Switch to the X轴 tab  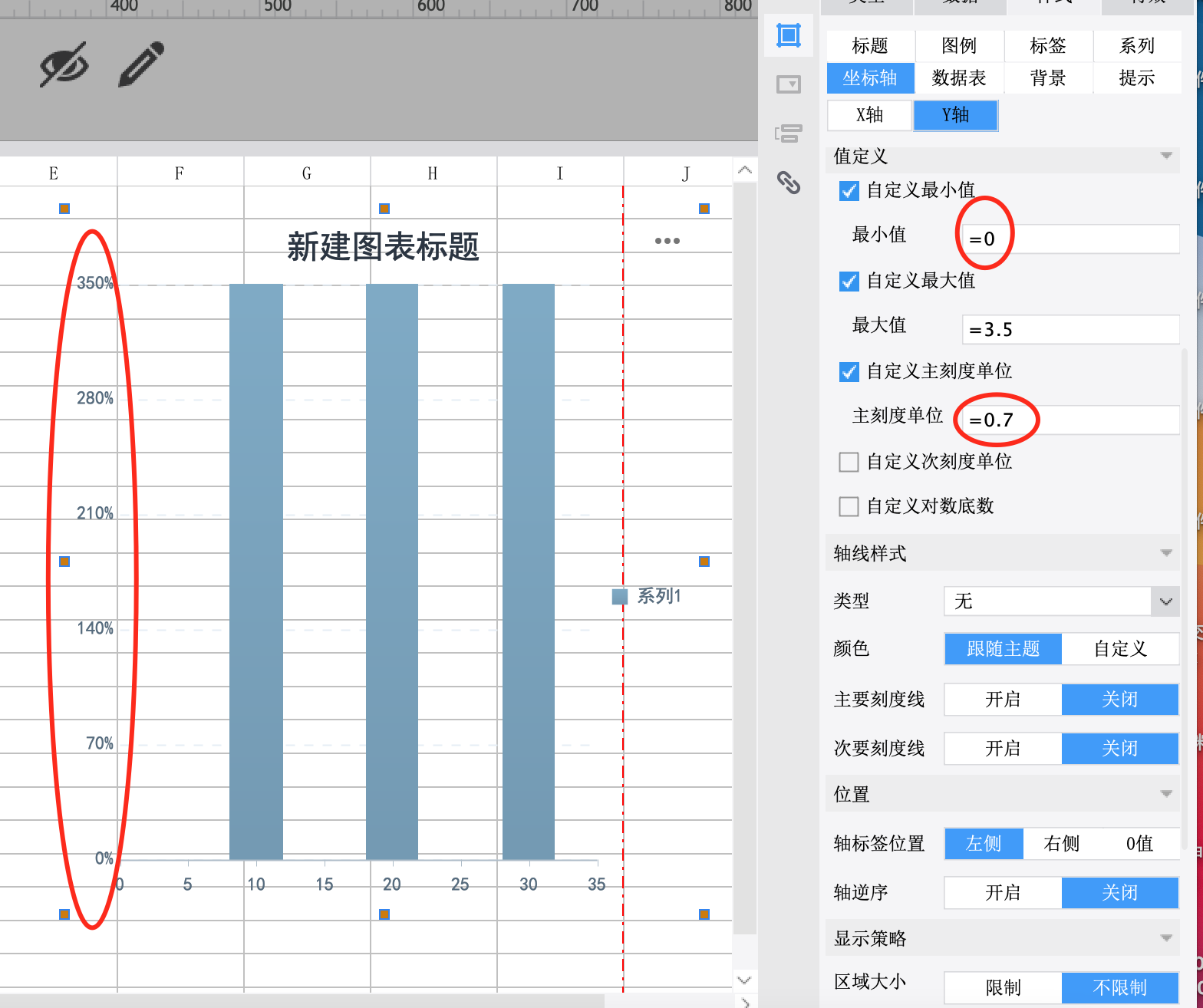pos(869,115)
